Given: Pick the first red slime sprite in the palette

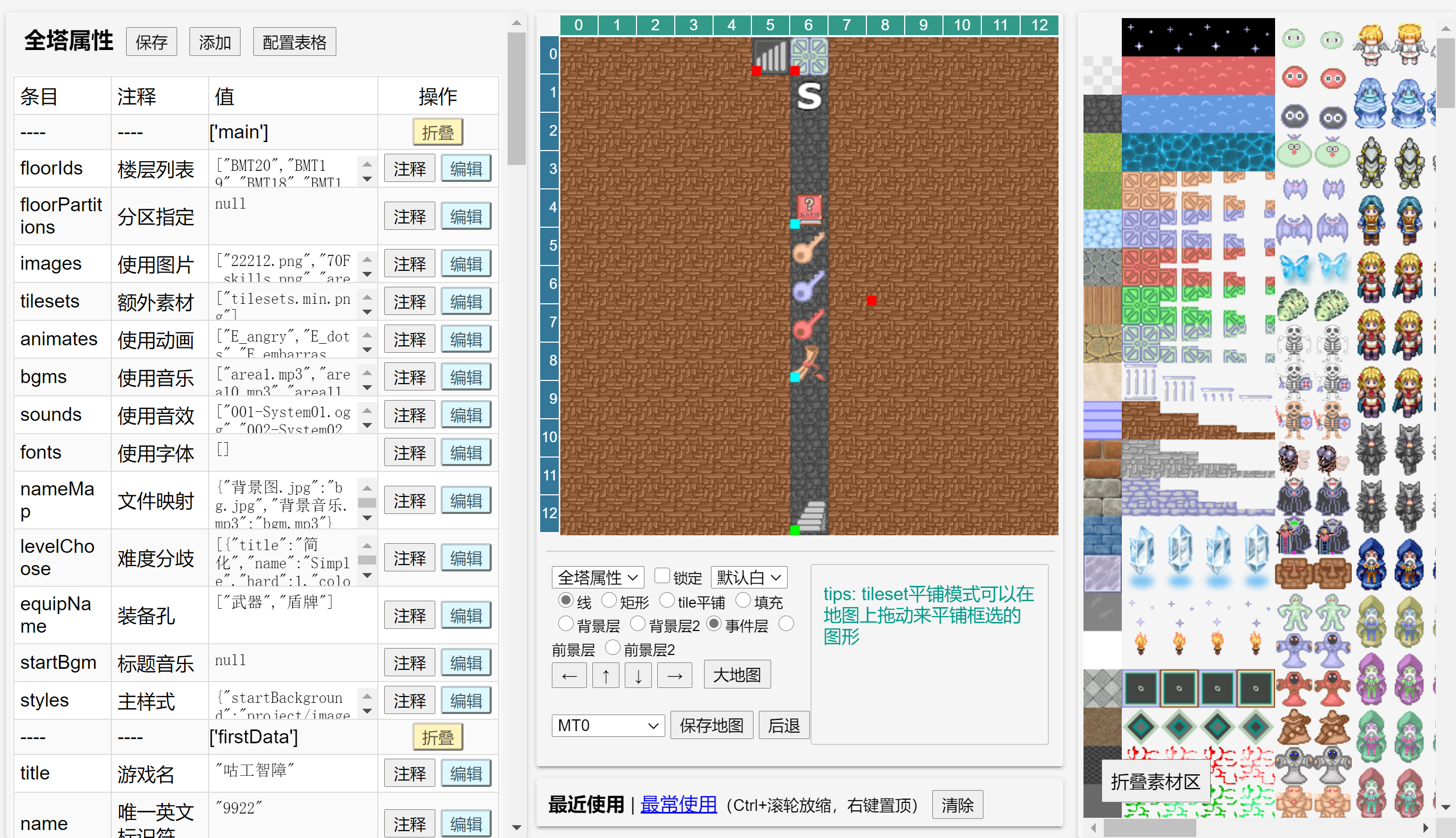Looking at the screenshot, I should [x=1294, y=77].
